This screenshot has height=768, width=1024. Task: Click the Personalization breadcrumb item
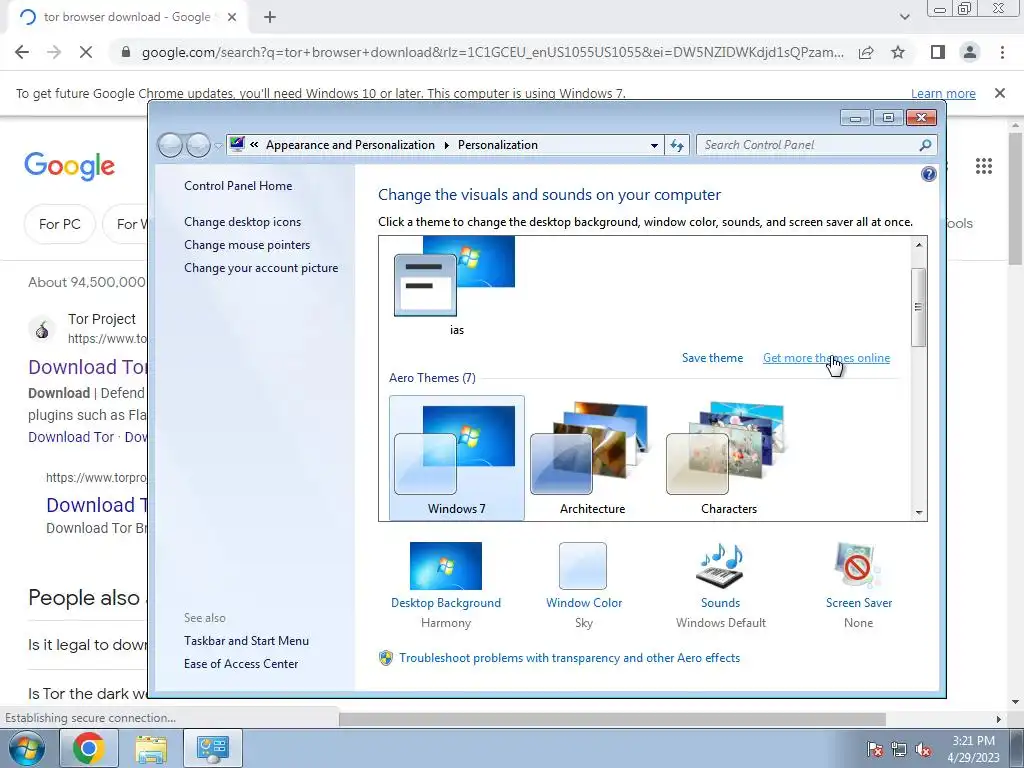pos(498,145)
